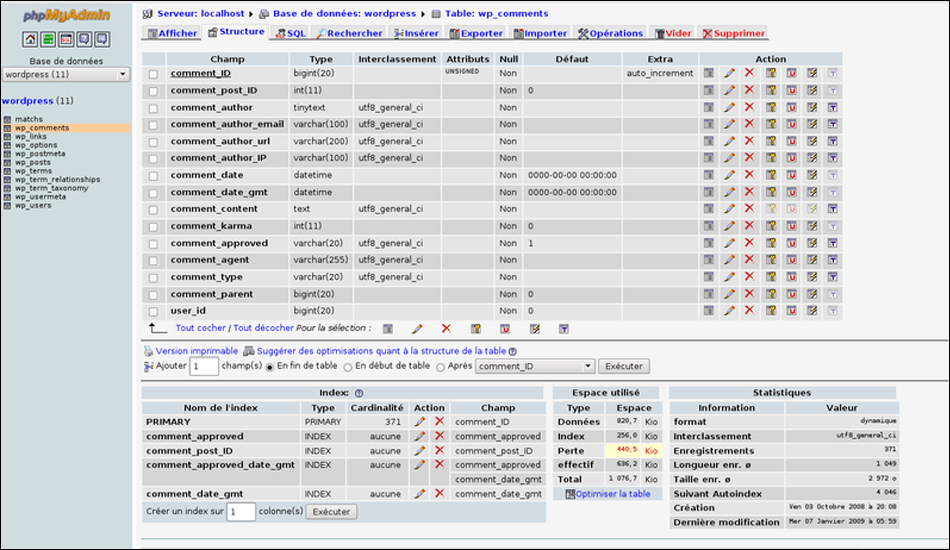Check the comment_author row checkbox

tap(153, 108)
